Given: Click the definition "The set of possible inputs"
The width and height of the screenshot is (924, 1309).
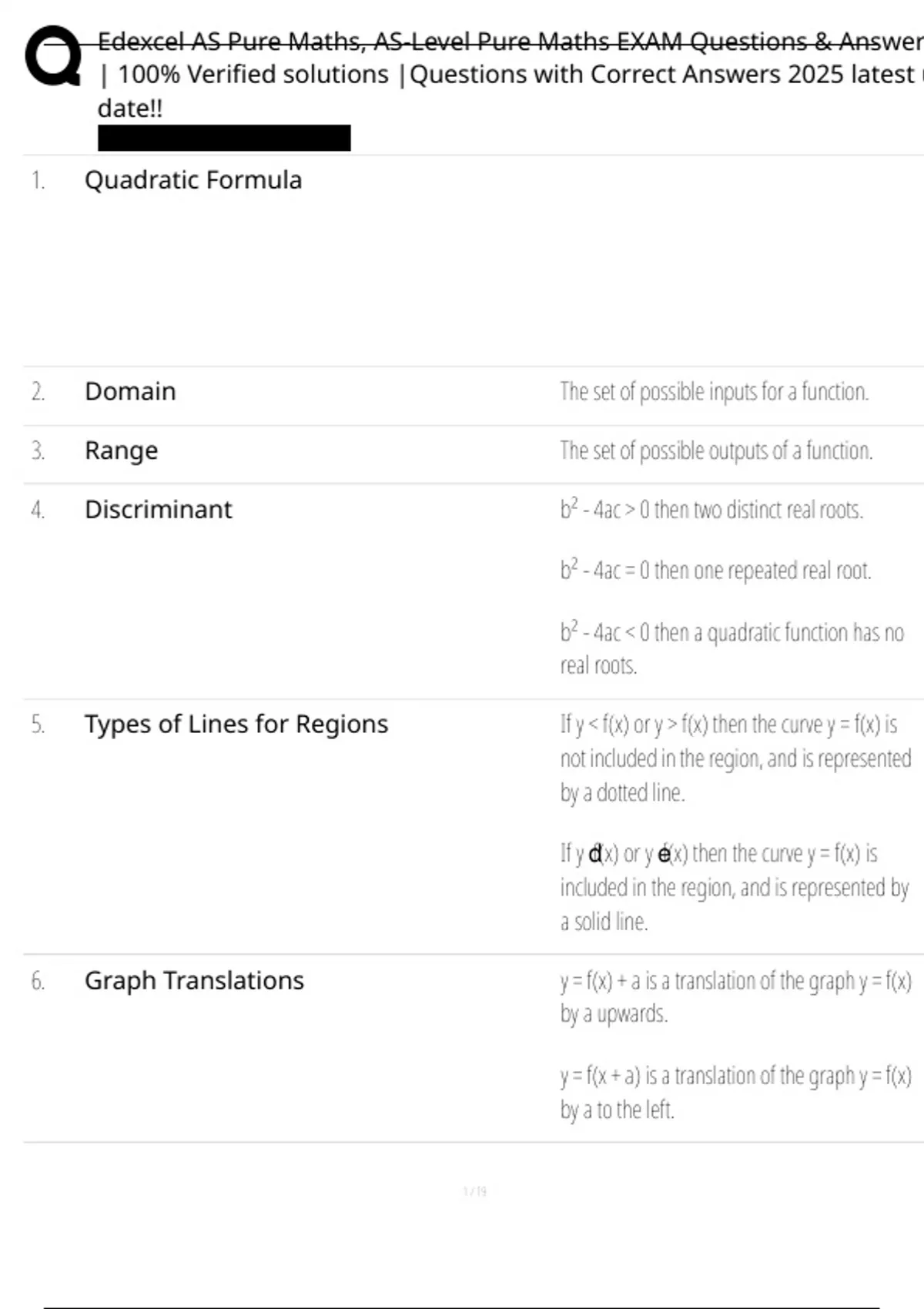Looking at the screenshot, I should pos(714,392).
